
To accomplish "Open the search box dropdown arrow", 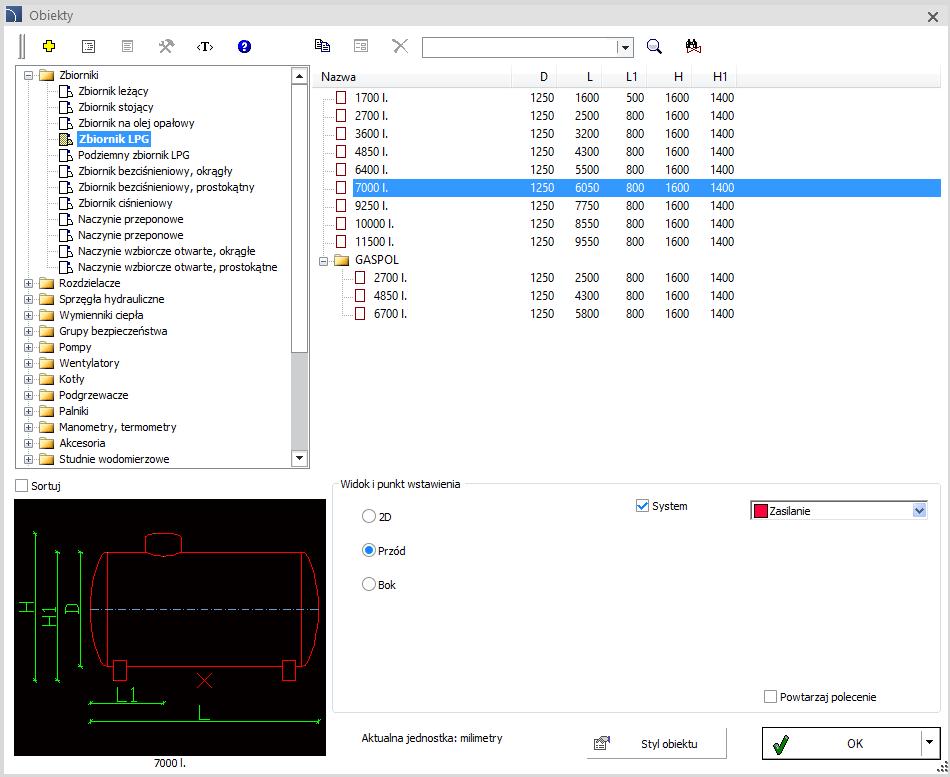I will tap(625, 47).
